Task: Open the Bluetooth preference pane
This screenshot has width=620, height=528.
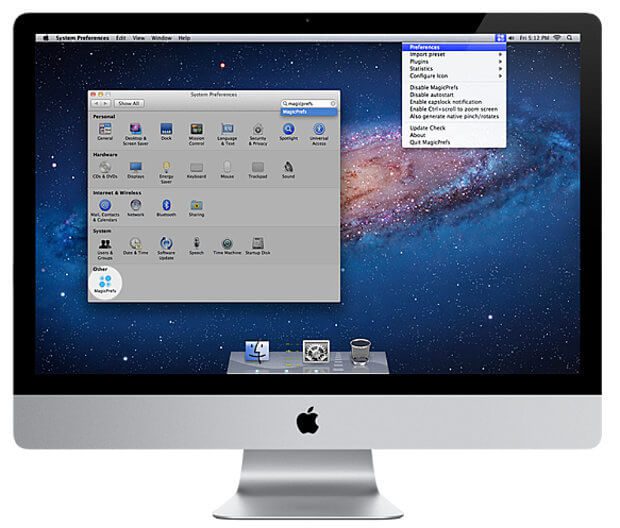Action: pos(166,208)
